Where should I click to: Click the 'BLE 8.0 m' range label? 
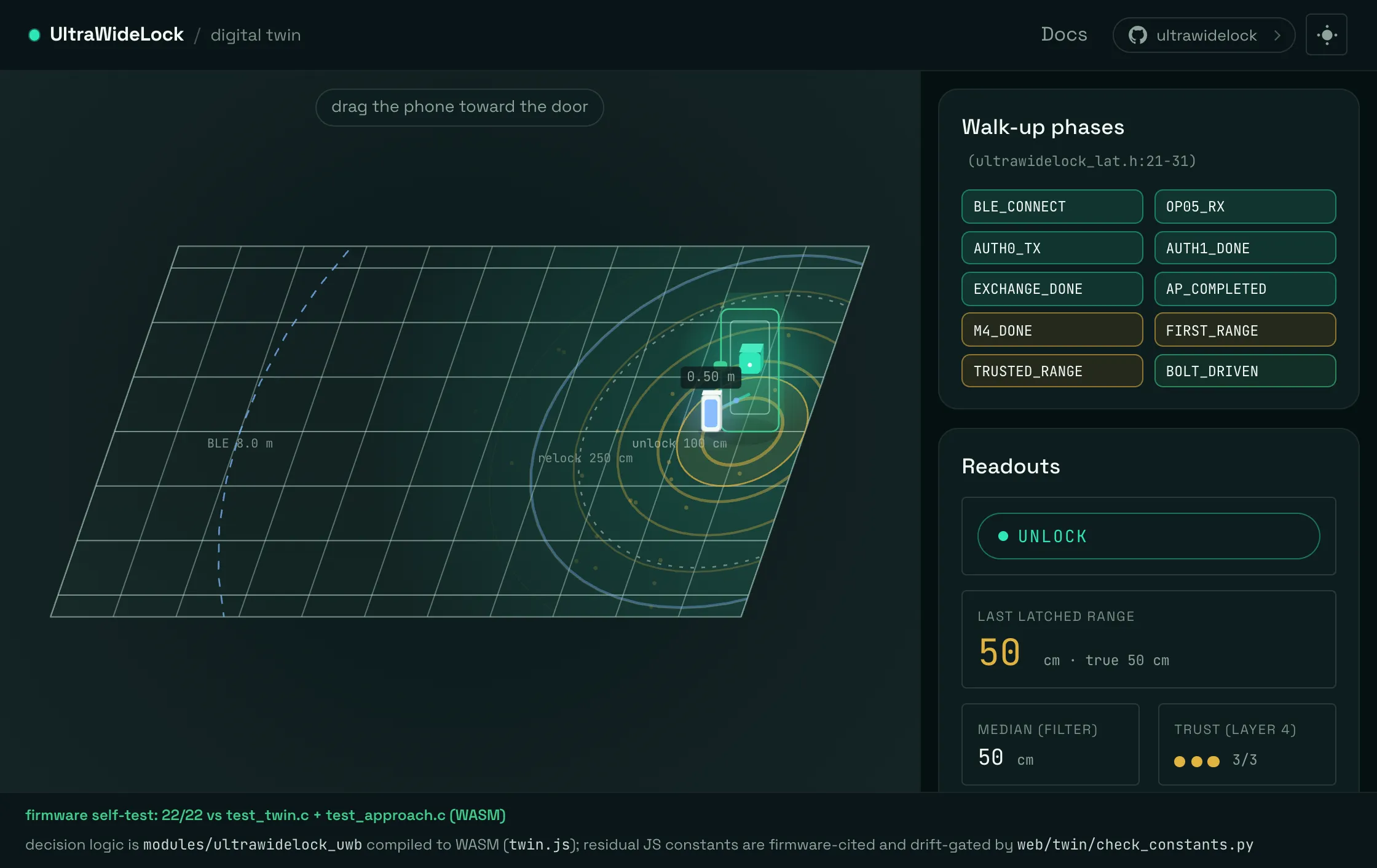click(x=240, y=443)
